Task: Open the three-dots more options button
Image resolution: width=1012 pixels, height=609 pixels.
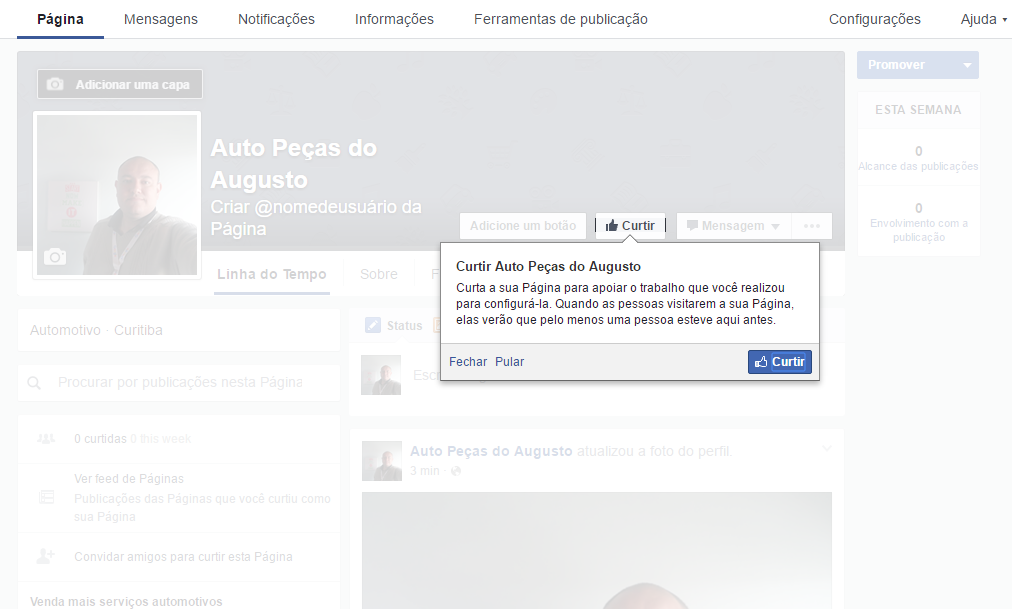Action: pyautogui.click(x=812, y=226)
